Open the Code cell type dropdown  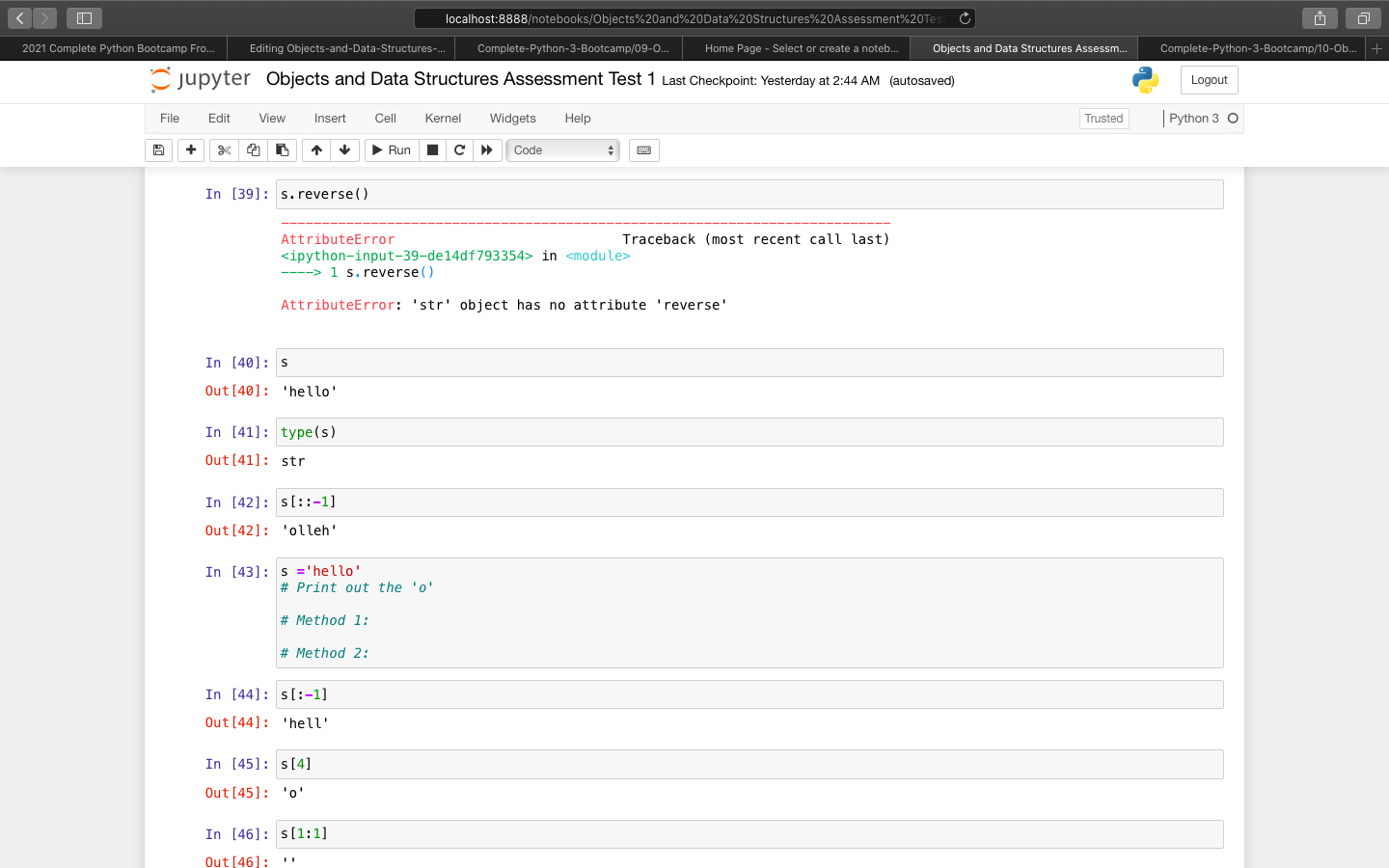click(x=562, y=150)
